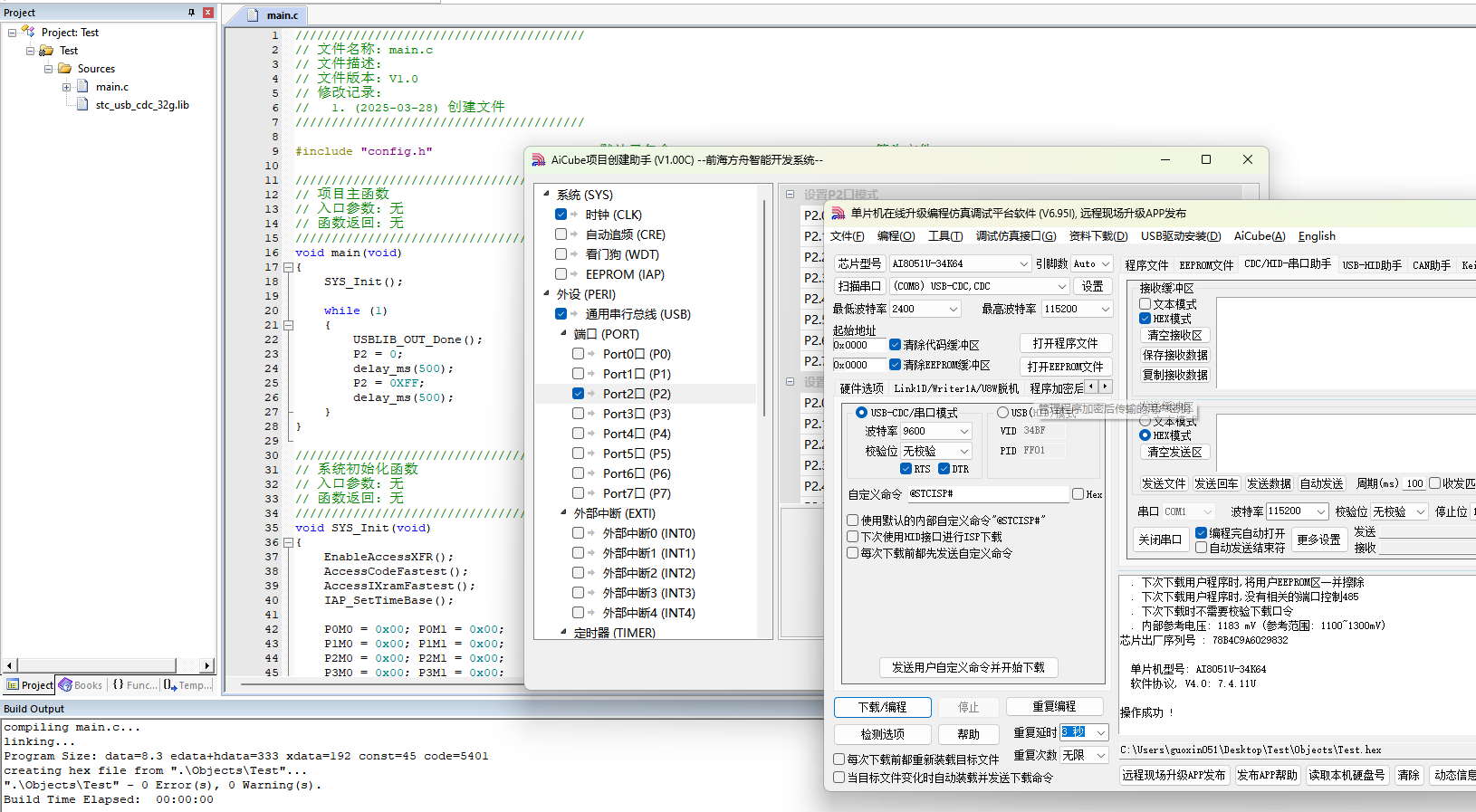This screenshot has height=812, width=1476.
Task: Toggle 清除代码缓冲区 checkbox
Action: click(x=895, y=345)
